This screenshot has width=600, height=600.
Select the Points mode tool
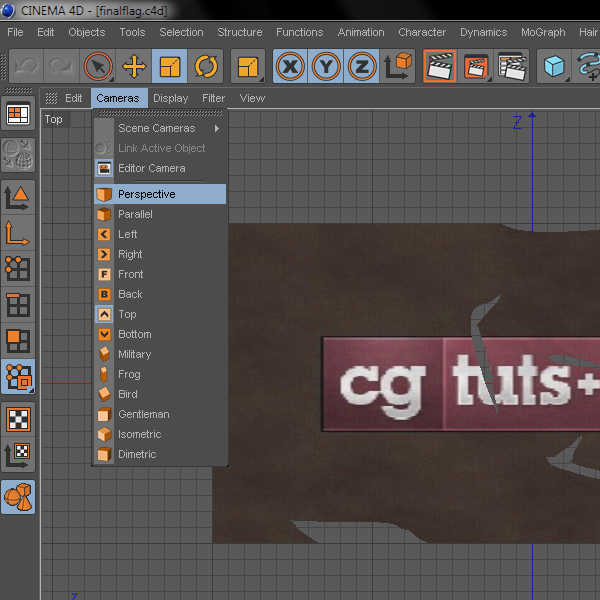[x=18, y=269]
